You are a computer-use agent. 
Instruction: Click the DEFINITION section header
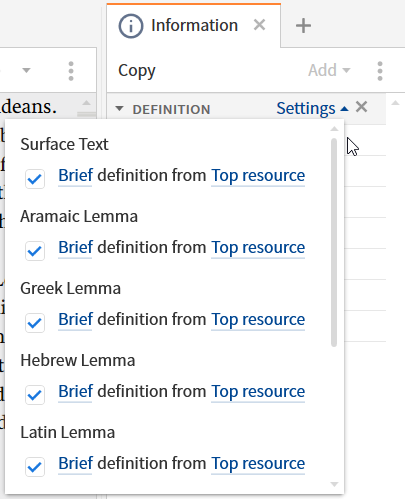pyautogui.click(x=171, y=109)
